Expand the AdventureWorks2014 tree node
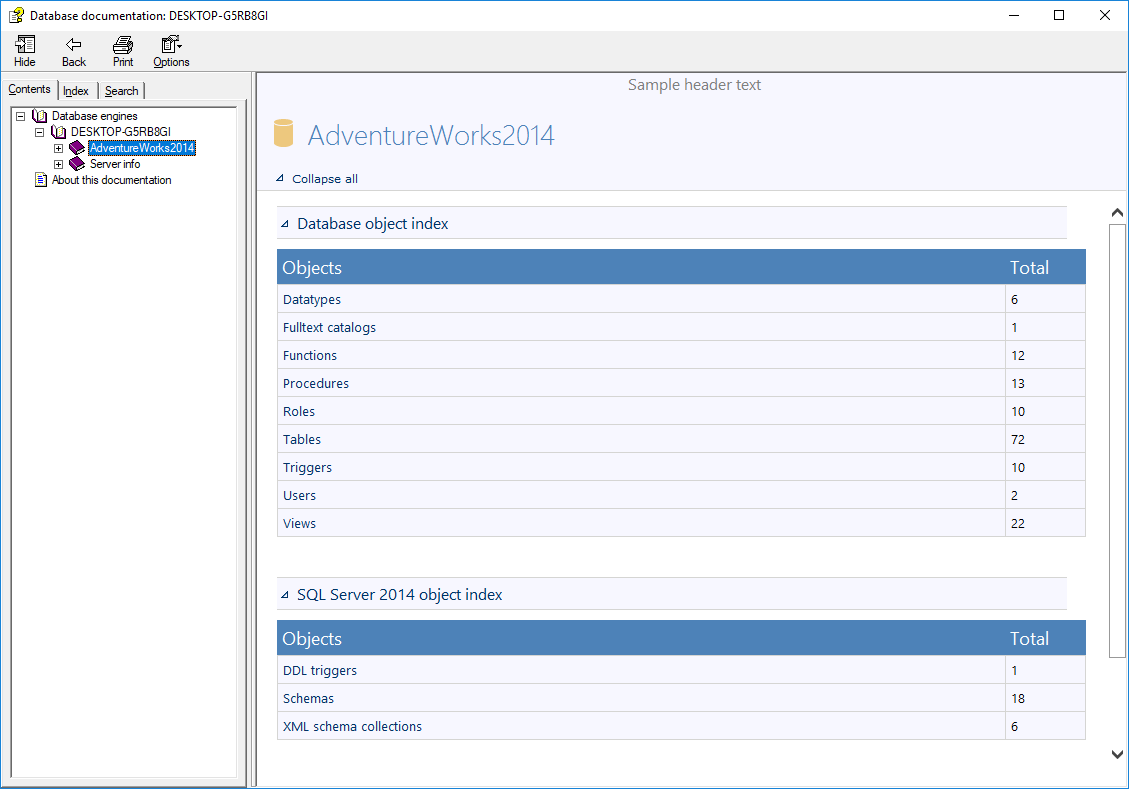The height and width of the screenshot is (789, 1129). (58, 148)
